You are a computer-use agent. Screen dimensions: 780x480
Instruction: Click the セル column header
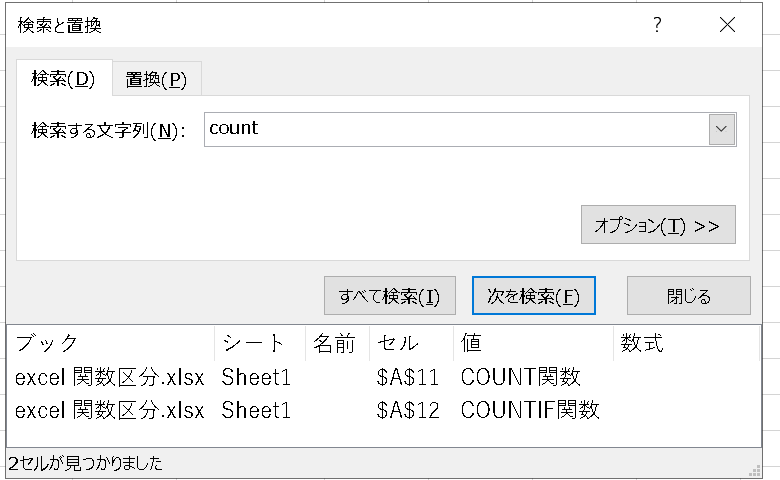pyautogui.click(x=411, y=343)
